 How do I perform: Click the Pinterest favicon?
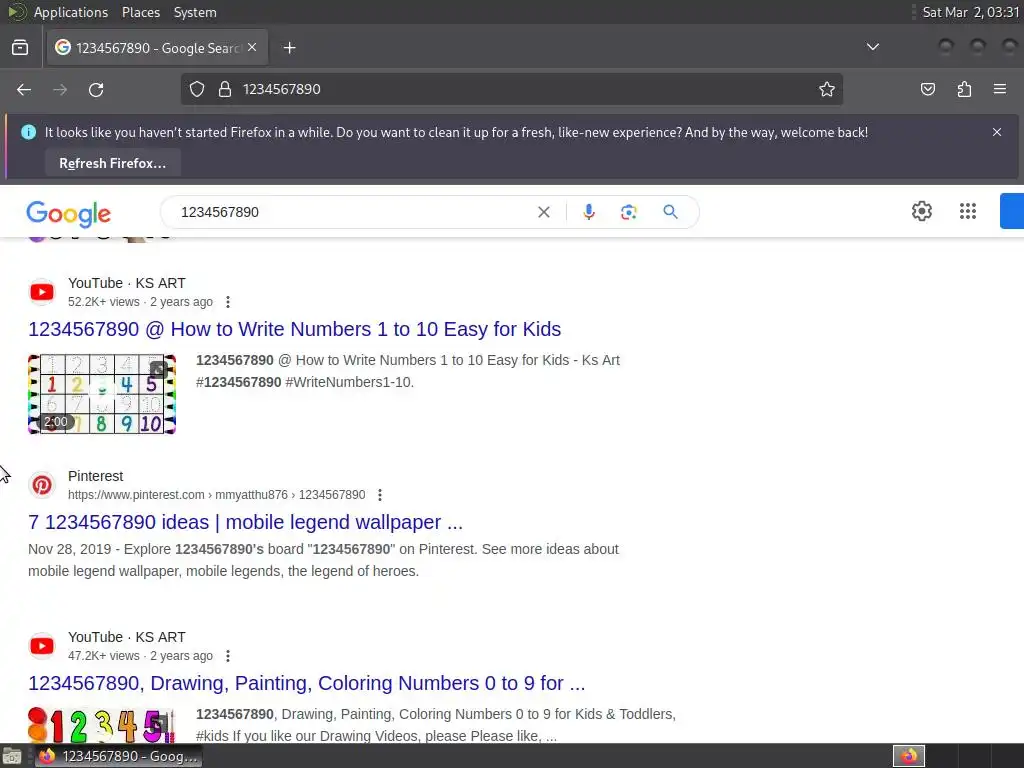click(42, 485)
